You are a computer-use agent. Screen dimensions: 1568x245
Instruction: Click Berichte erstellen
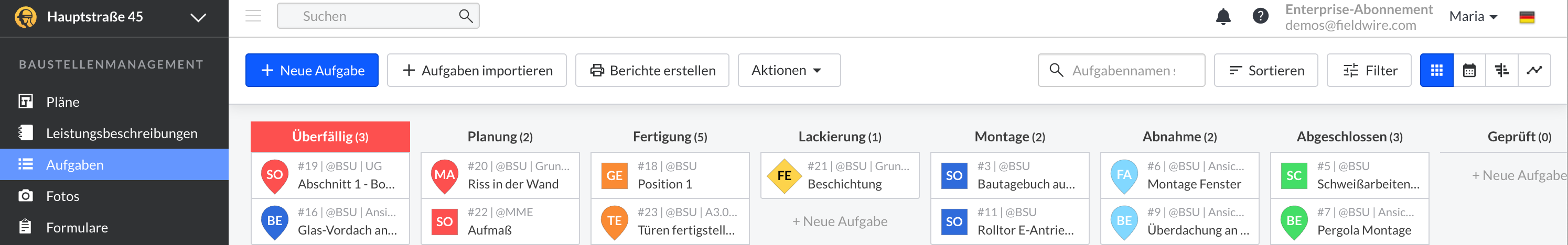pyautogui.click(x=652, y=71)
